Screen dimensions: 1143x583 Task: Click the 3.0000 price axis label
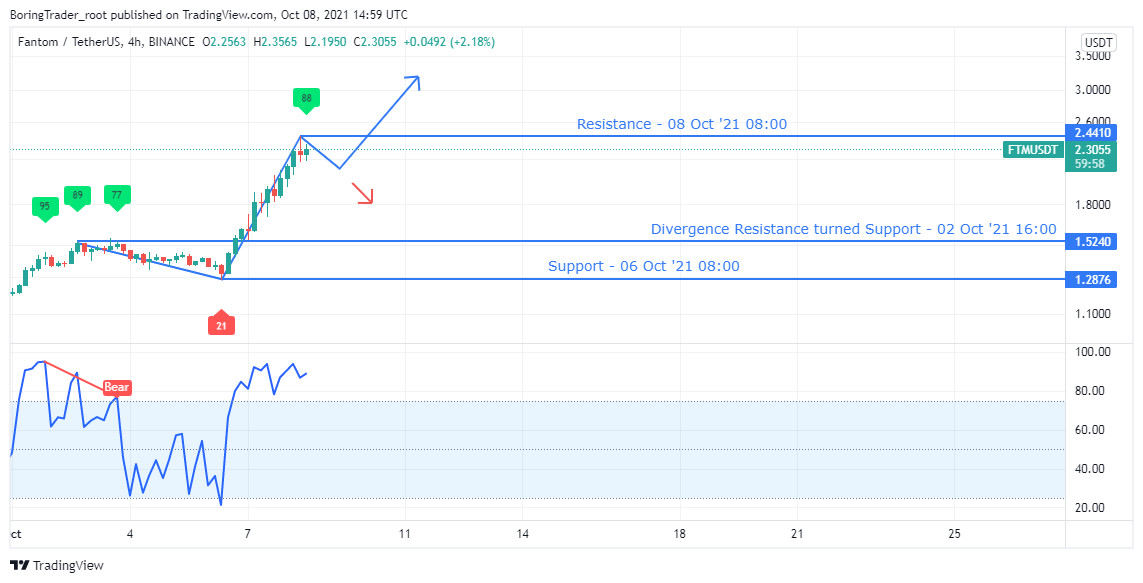[x=1091, y=90]
